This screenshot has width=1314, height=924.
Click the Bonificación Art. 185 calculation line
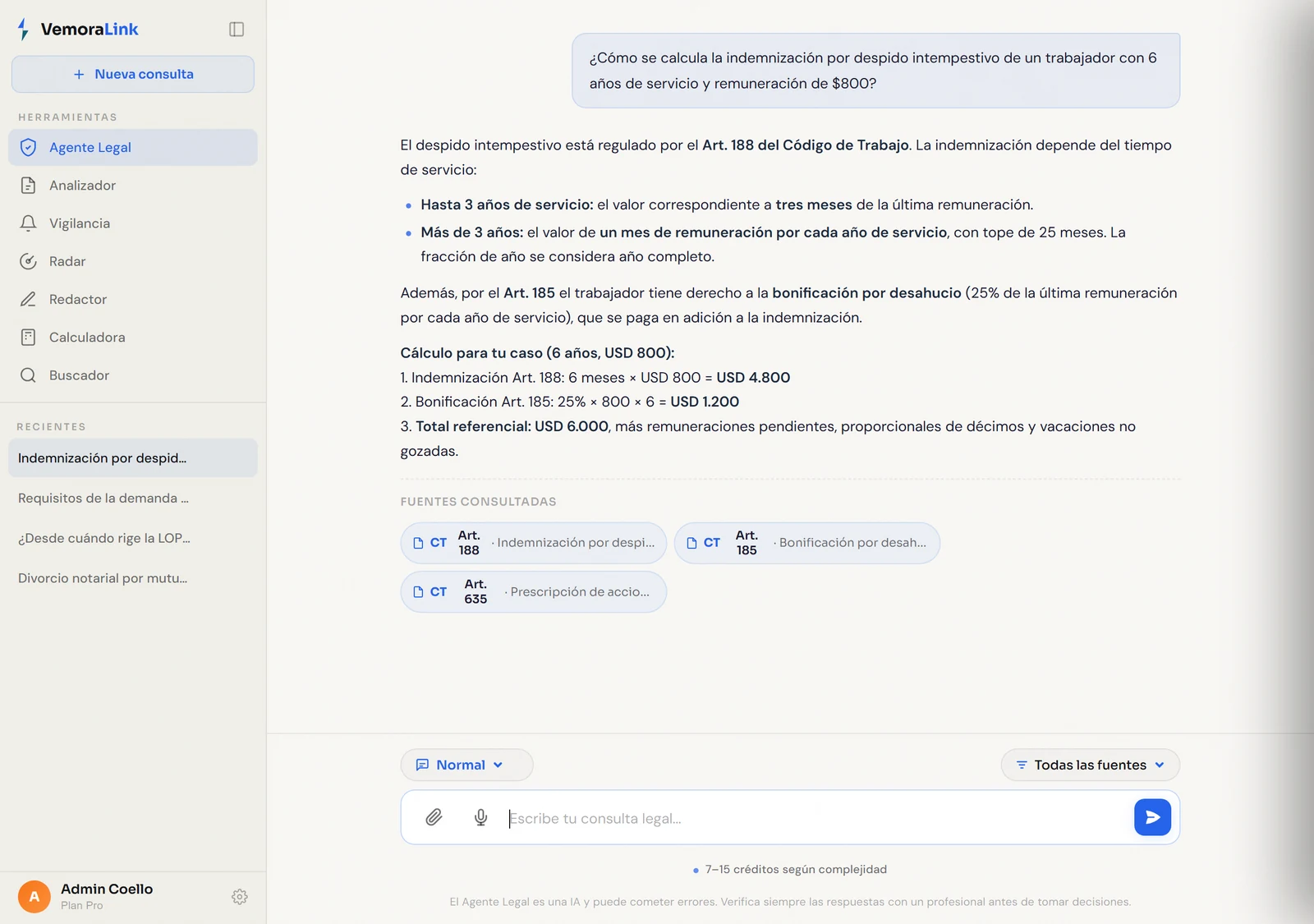click(x=570, y=402)
